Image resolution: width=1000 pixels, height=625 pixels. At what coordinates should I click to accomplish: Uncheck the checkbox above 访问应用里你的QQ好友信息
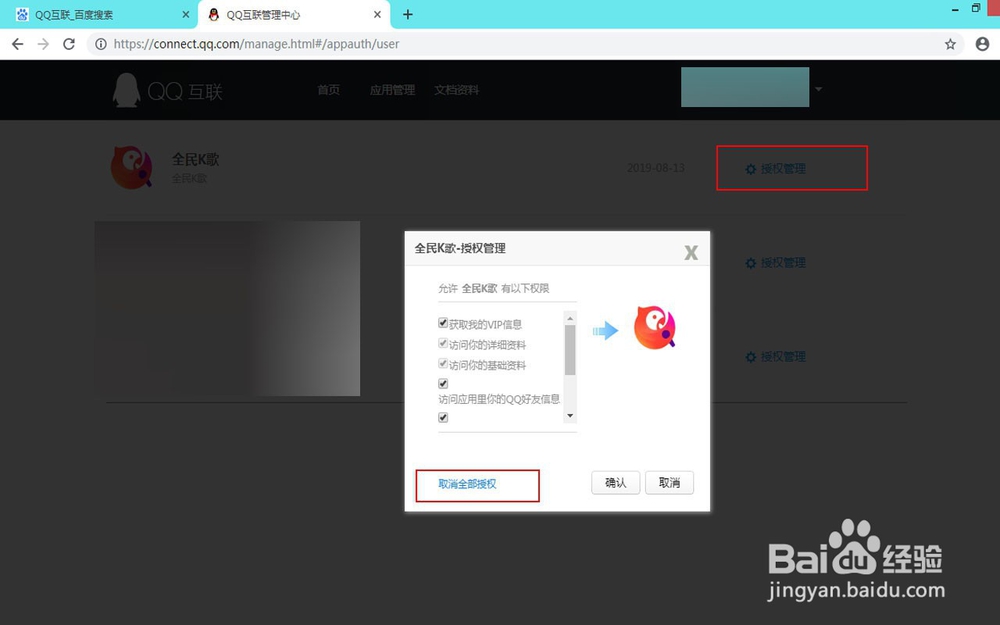click(x=443, y=383)
